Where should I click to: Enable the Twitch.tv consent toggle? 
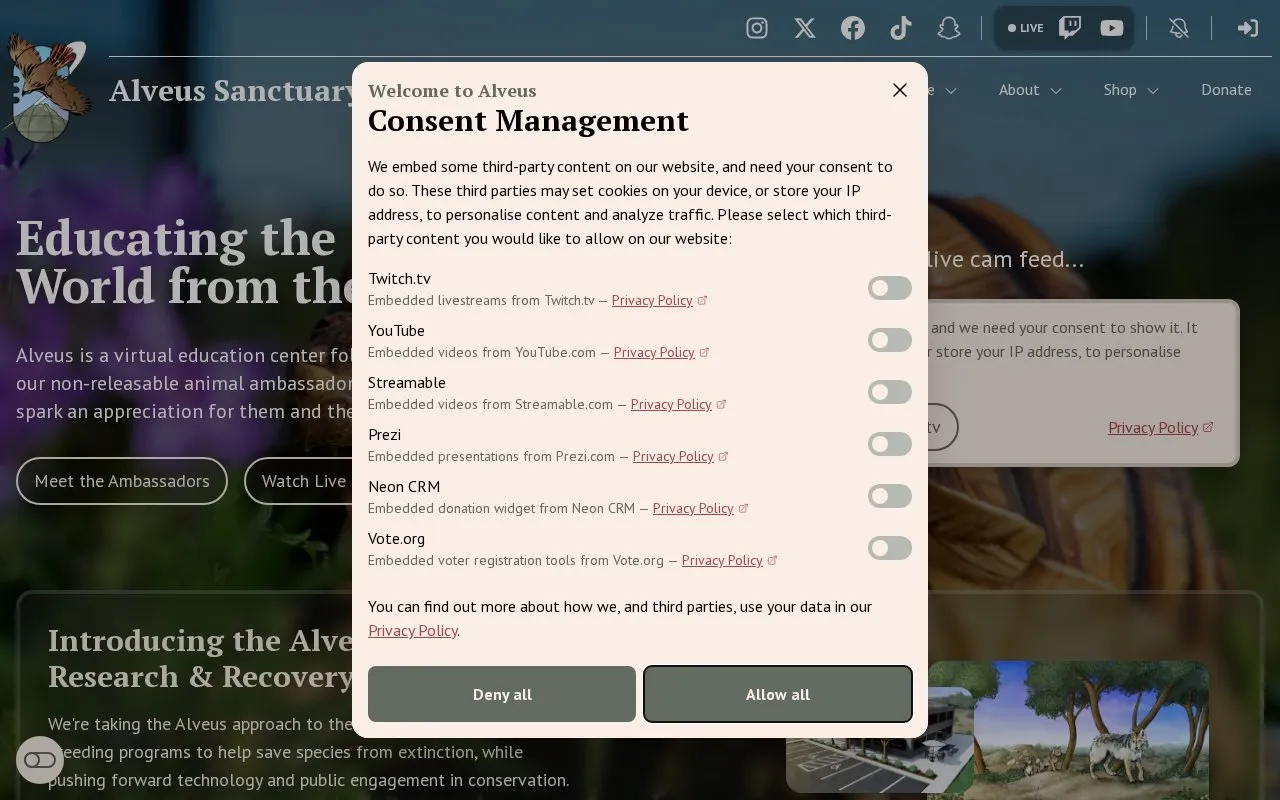point(890,288)
